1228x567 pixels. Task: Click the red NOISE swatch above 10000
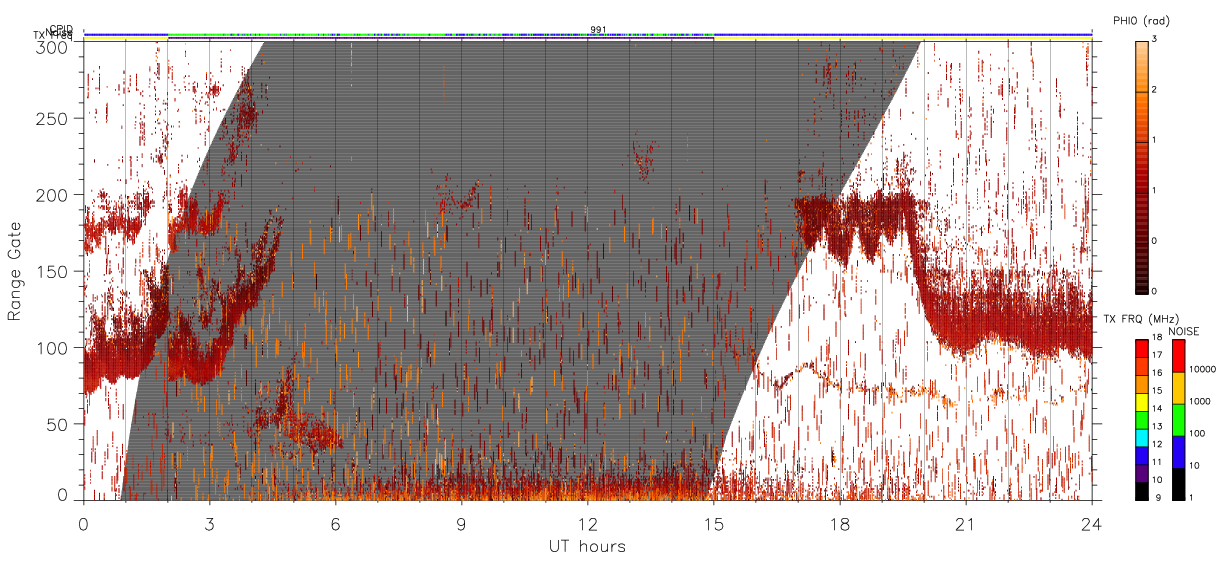[1177, 355]
